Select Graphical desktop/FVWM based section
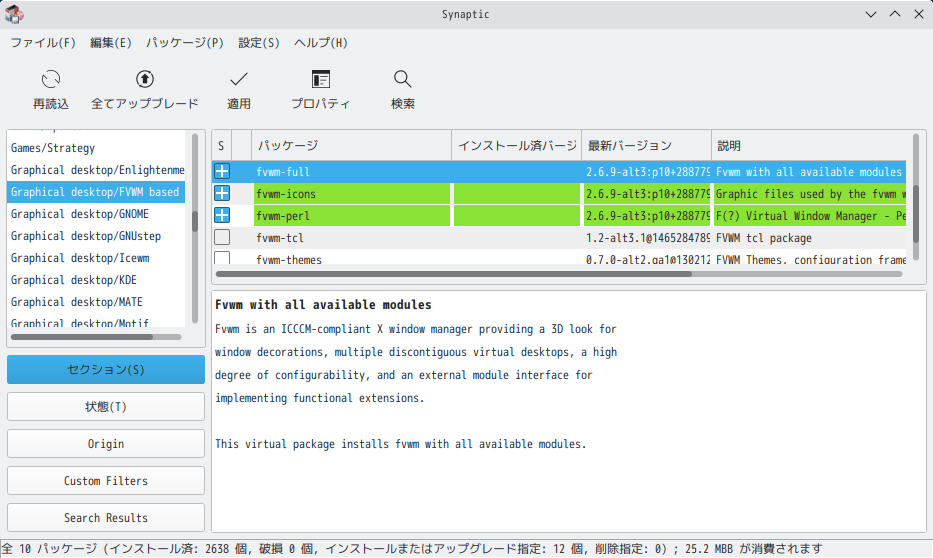Image resolution: width=933 pixels, height=558 pixels. [x=96, y=192]
